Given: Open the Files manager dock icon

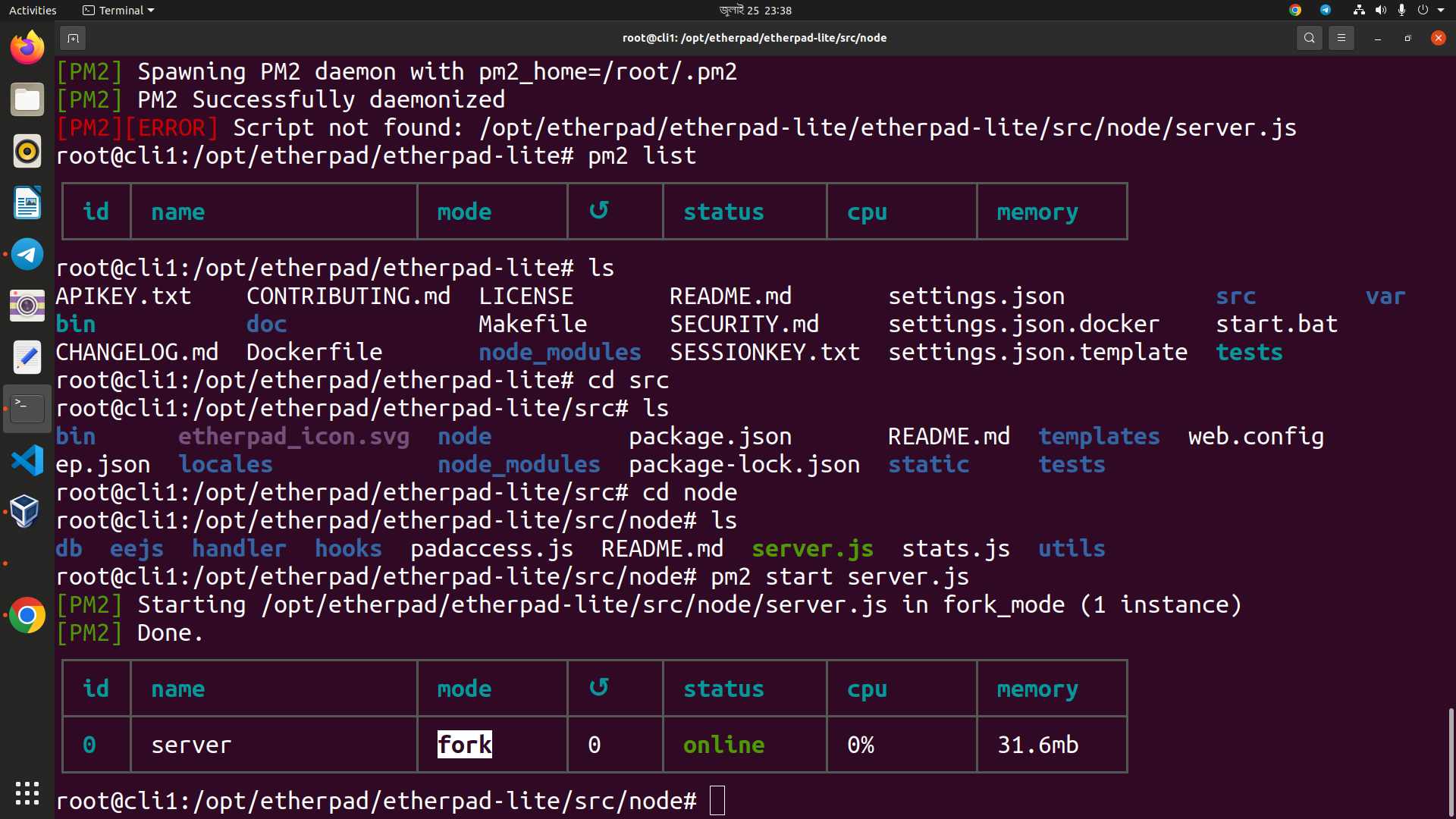Looking at the screenshot, I should 27,99.
